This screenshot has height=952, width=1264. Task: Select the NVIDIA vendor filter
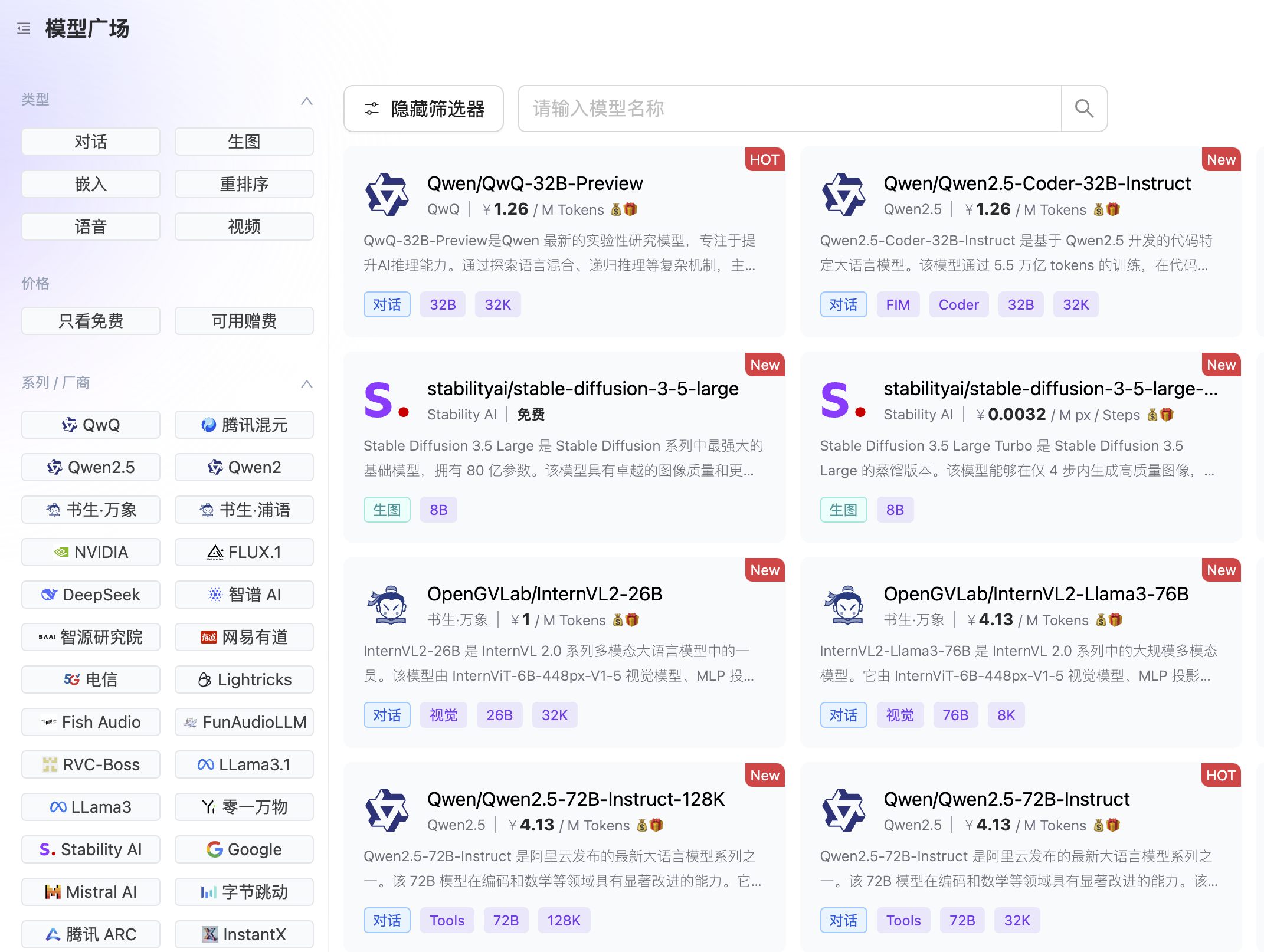91,552
